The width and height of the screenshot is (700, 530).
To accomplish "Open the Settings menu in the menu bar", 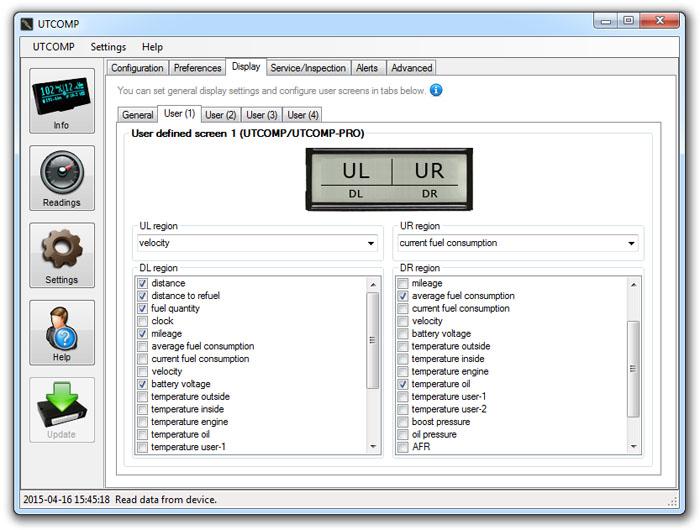I will (x=108, y=47).
